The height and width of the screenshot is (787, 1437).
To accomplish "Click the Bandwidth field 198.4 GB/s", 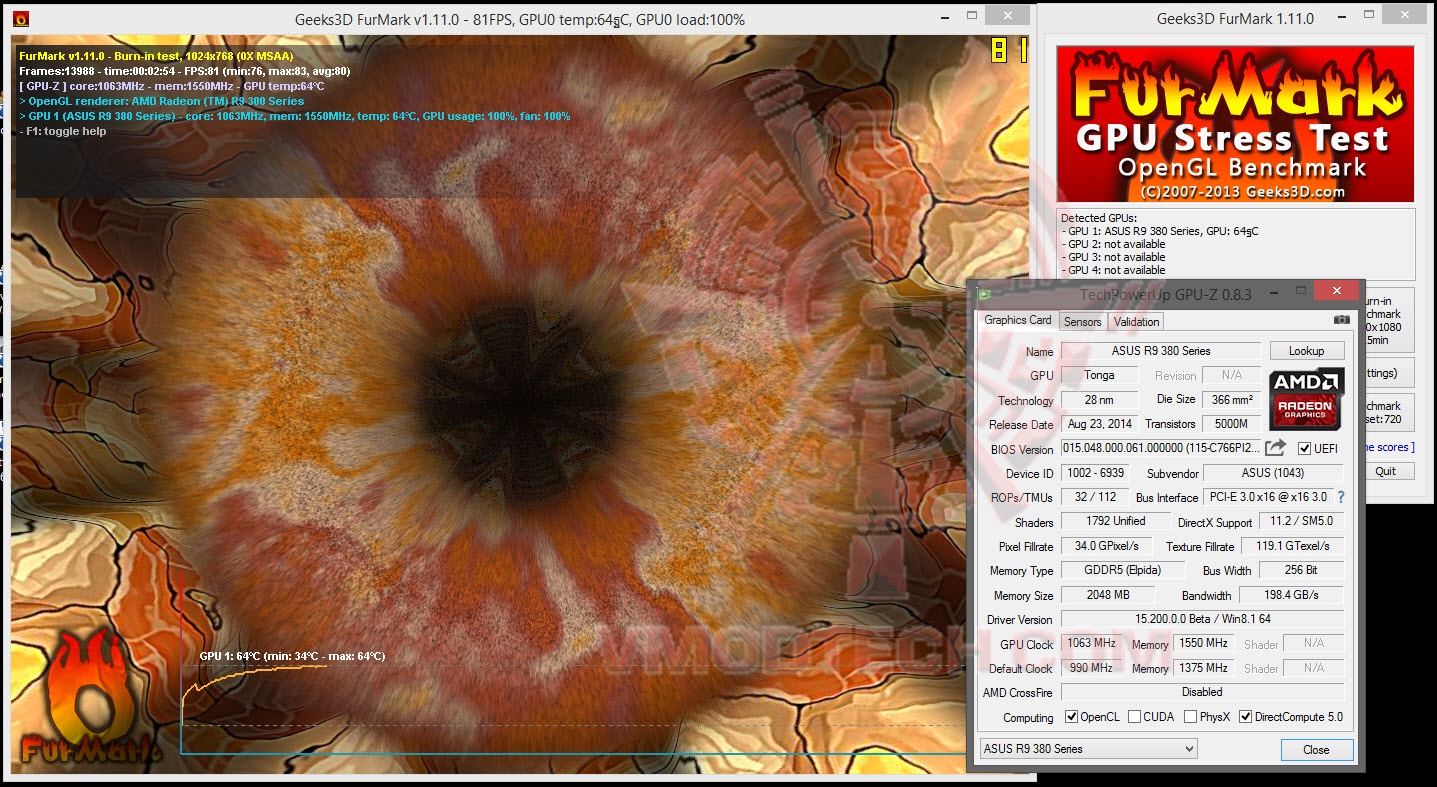I will click(1292, 595).
